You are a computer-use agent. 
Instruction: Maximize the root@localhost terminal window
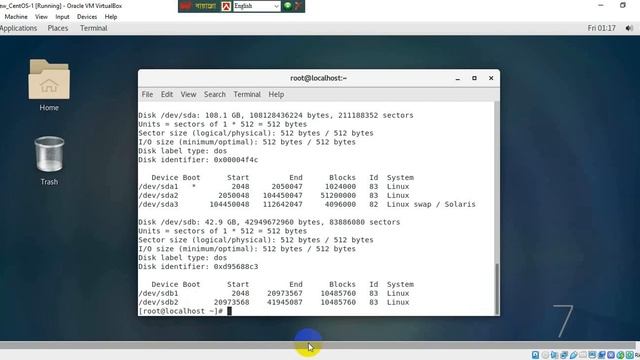tap(474, 78)
